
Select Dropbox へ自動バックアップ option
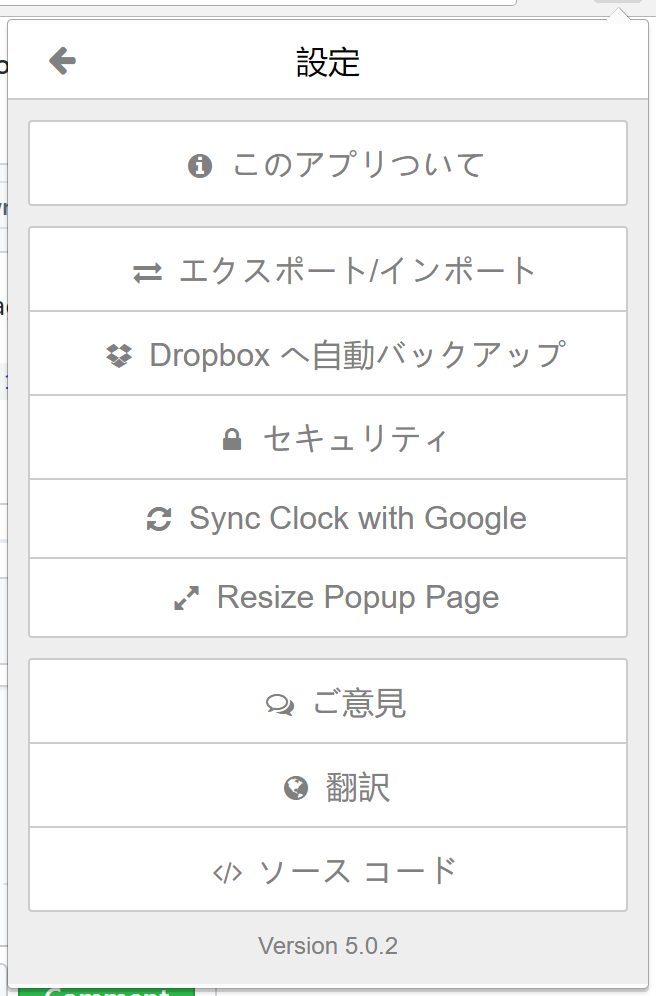[357, 354]
